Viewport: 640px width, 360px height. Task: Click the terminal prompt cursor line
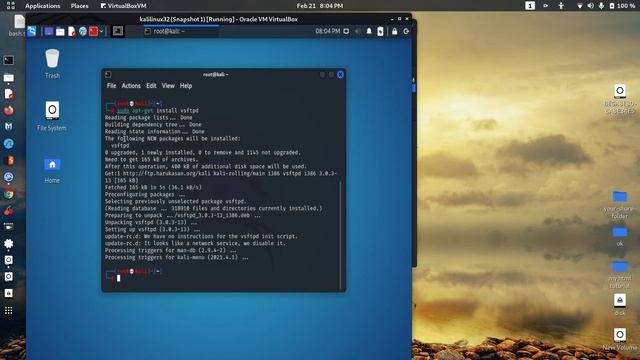[118, 278]
